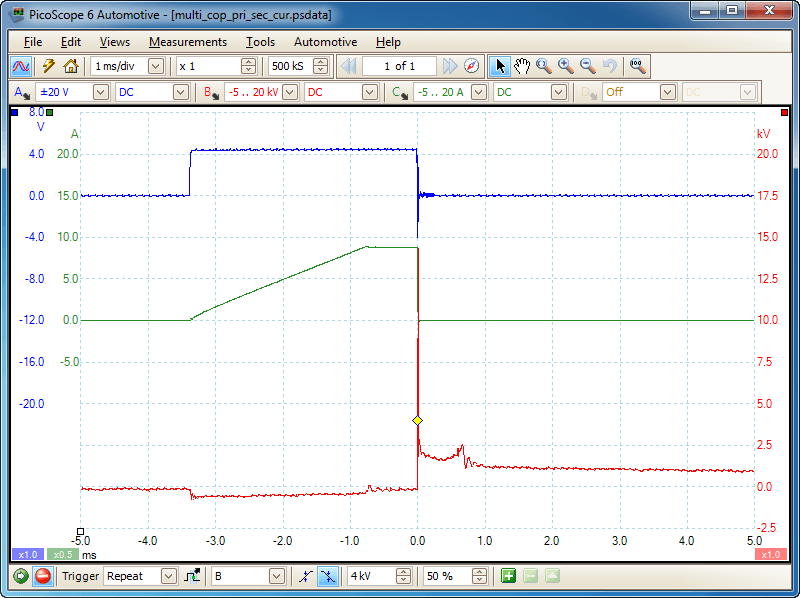Open Channel B DC coupling dropdown
Viewport: 800px width, 598px height.
[x=369, y=92]
